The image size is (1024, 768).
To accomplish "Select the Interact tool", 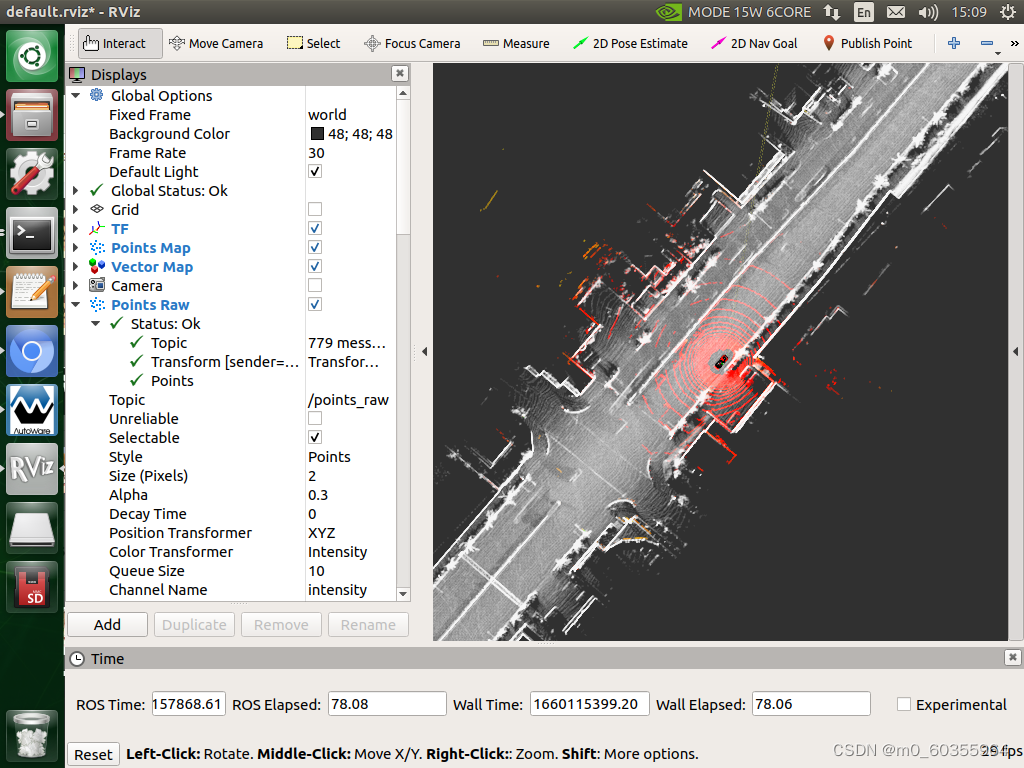I will (120, 43).
